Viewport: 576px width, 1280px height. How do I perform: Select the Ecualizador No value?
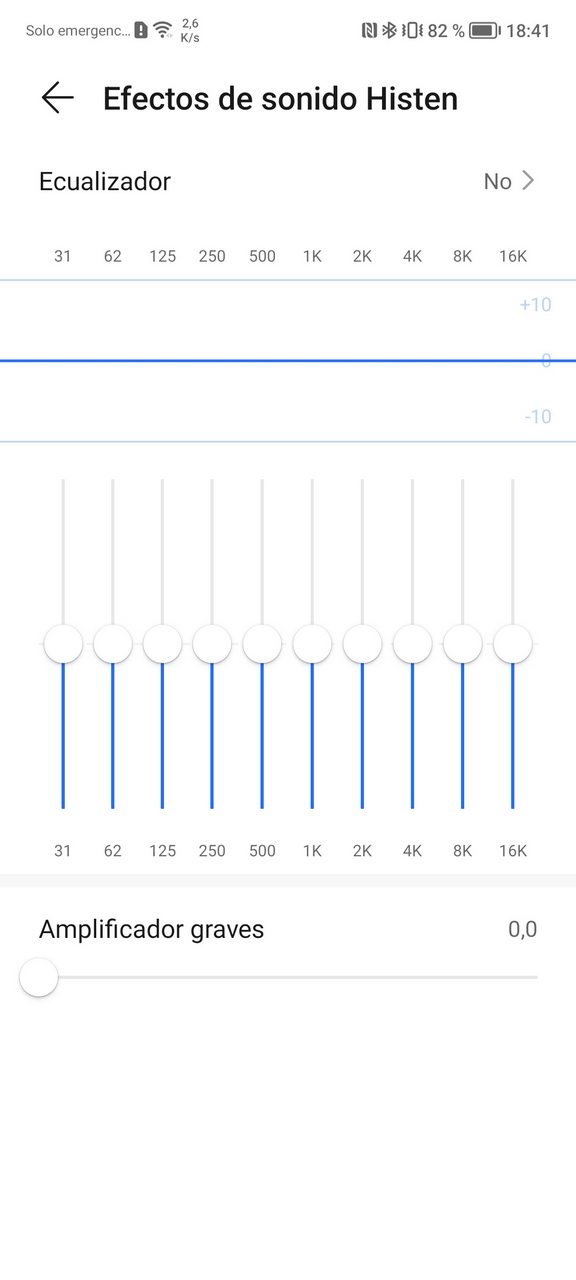point(497,181)
